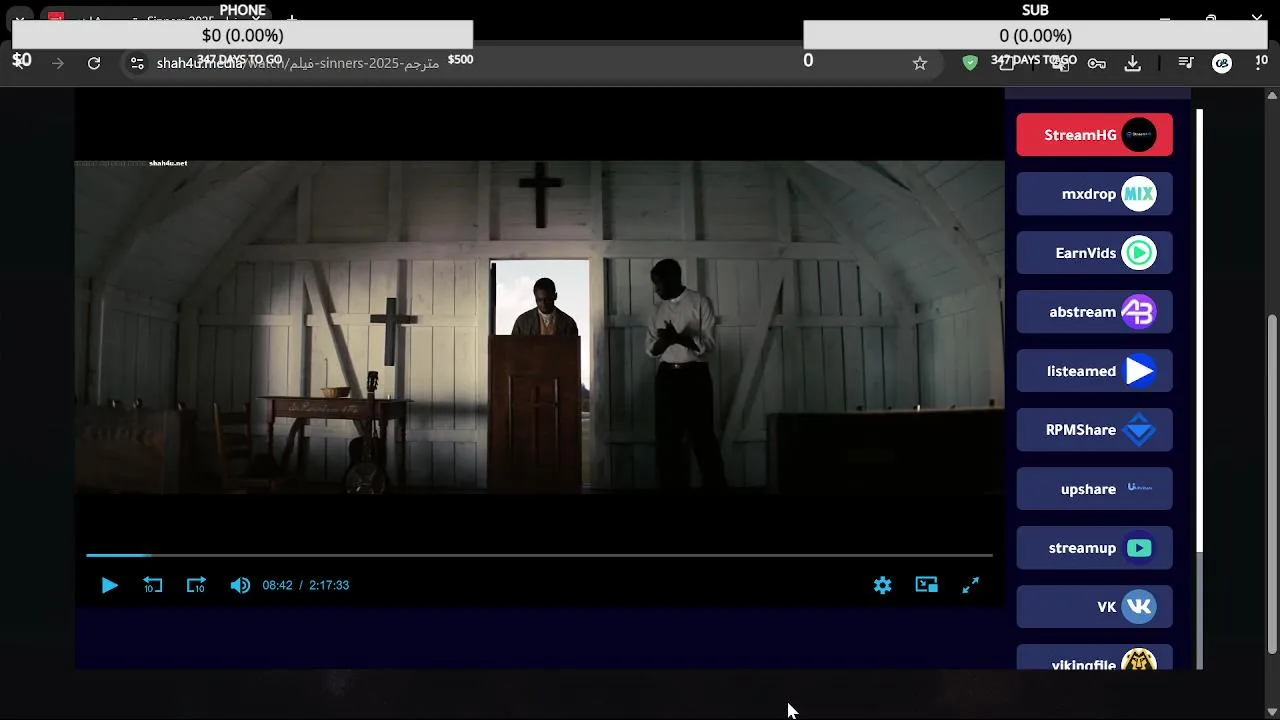Image resolution: width=1280 pixels, height=720 pixels.
Task: Open browser downloads
Action: click(x=1132, y=63)
